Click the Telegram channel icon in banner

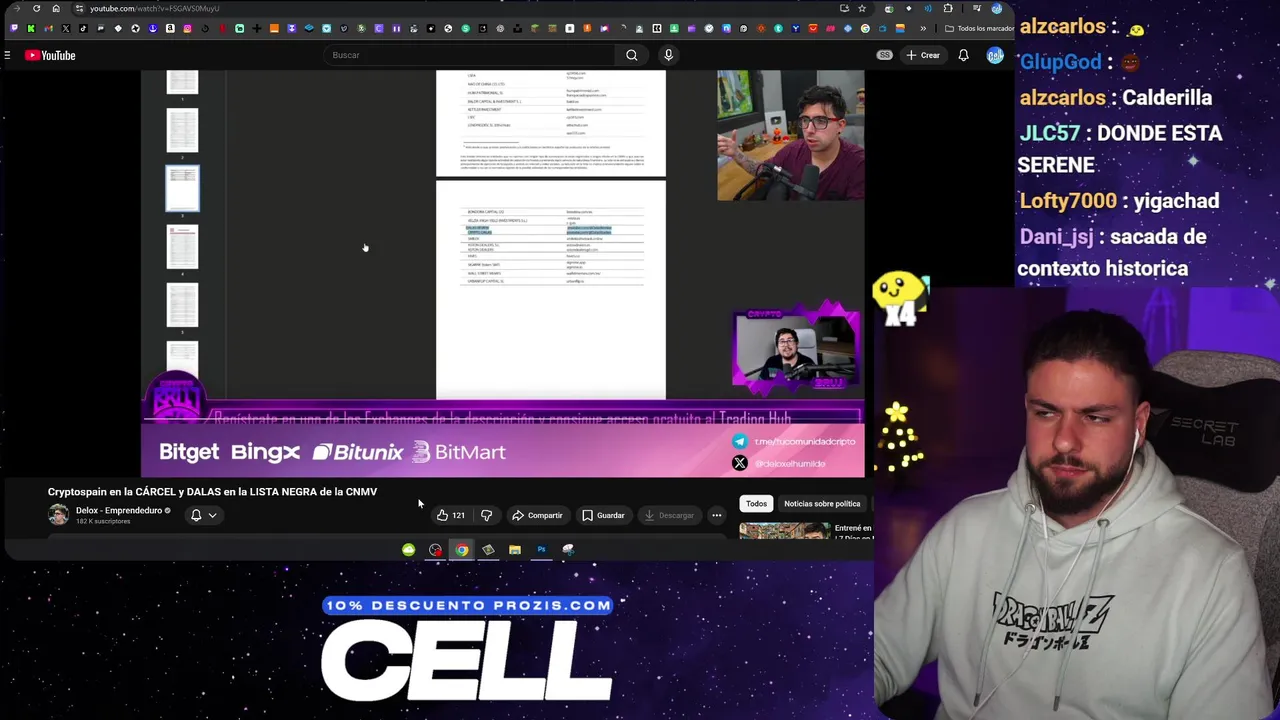coord(739,441)
